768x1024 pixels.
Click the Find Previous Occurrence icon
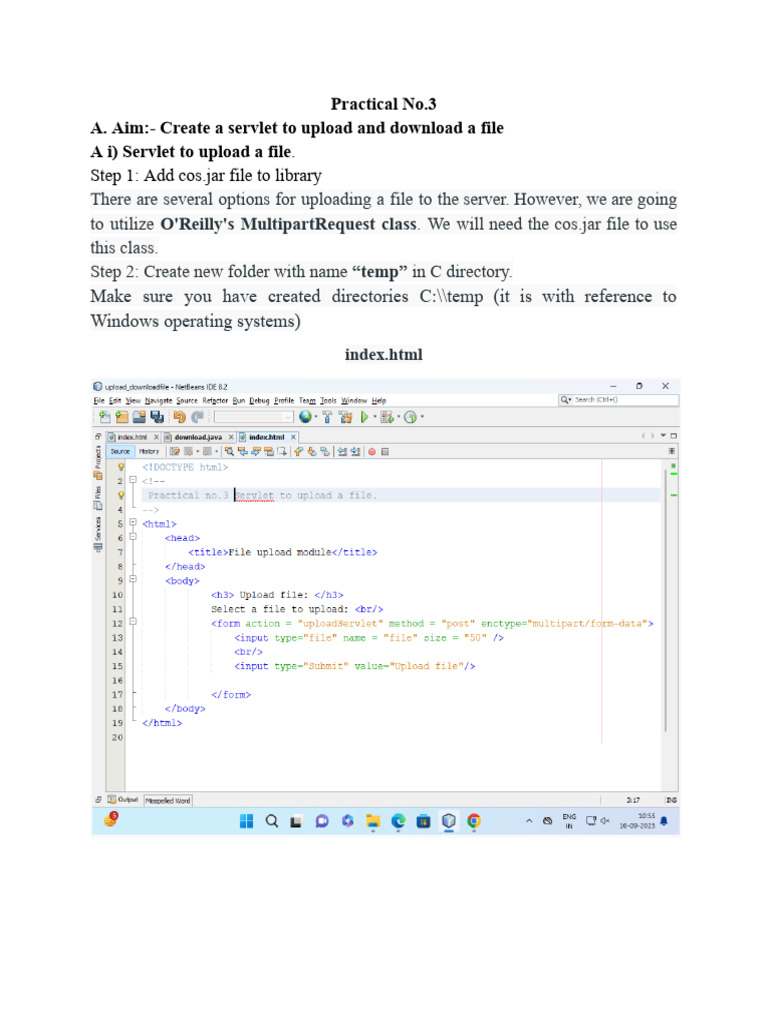tap(243, 451)
